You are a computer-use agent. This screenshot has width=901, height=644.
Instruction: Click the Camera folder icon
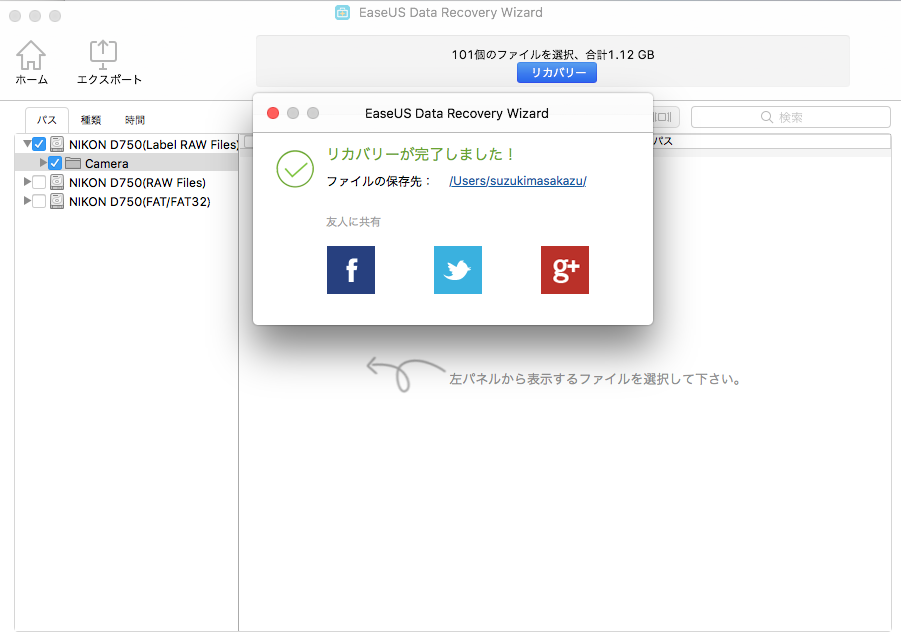point(73,163)
